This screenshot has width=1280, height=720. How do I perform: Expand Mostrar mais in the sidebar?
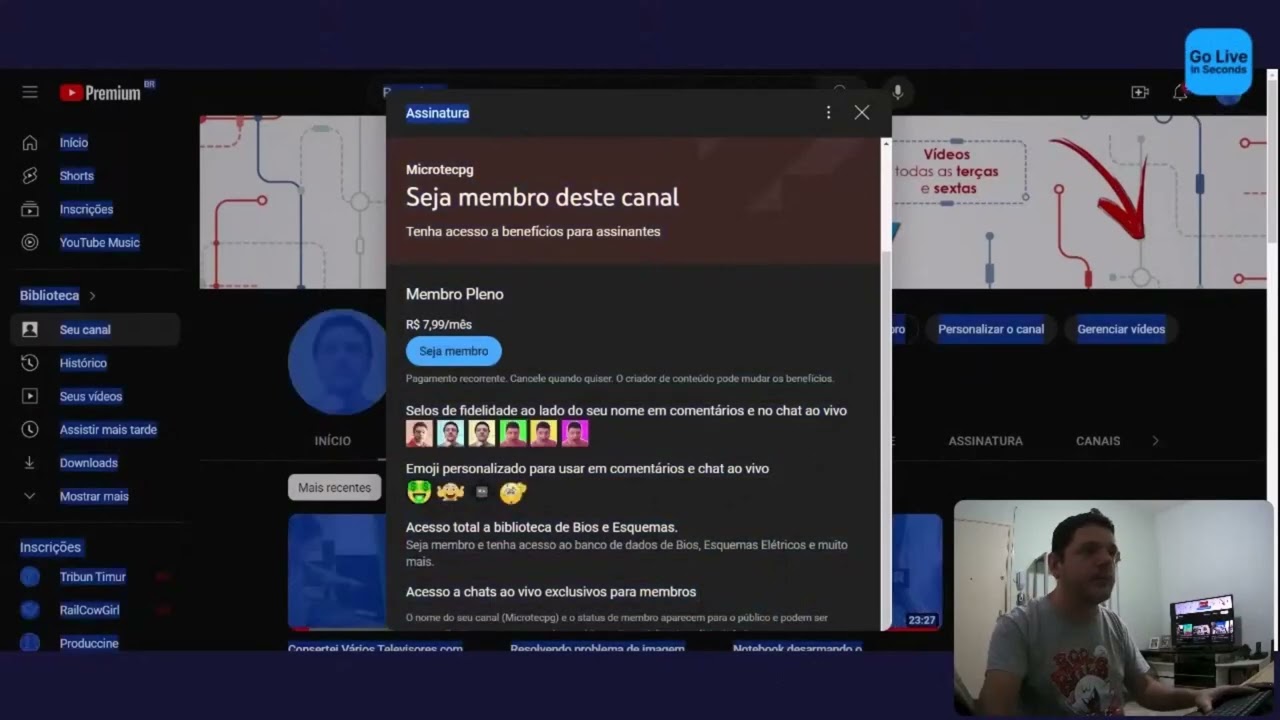click(95, 496)
